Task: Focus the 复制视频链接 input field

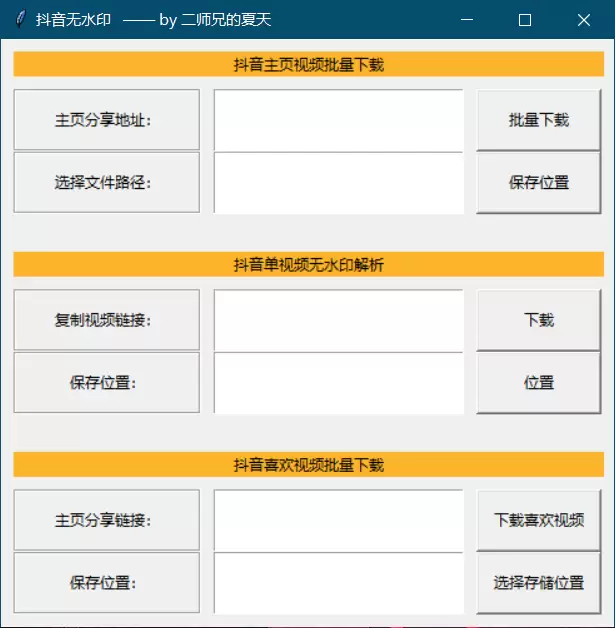Action: pyautogui.click(x=339, y=320)
